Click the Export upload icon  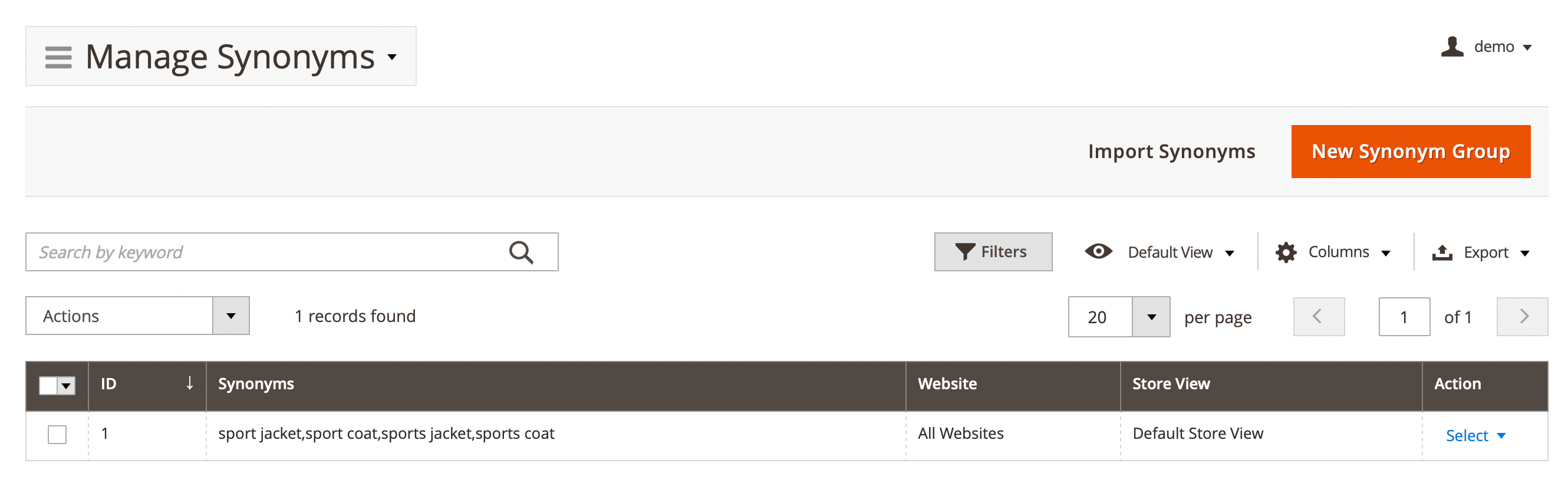coord(1442,252)
